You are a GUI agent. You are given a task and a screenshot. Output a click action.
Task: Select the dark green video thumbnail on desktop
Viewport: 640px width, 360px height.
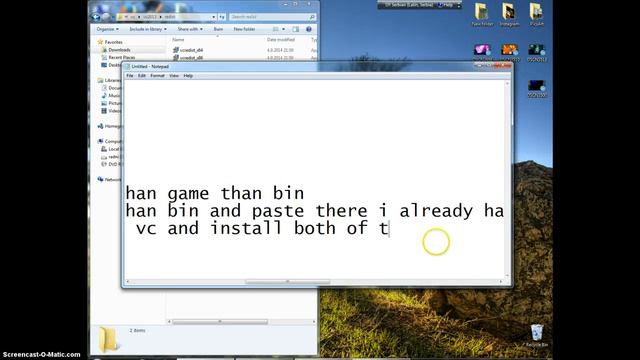[536, 52]
